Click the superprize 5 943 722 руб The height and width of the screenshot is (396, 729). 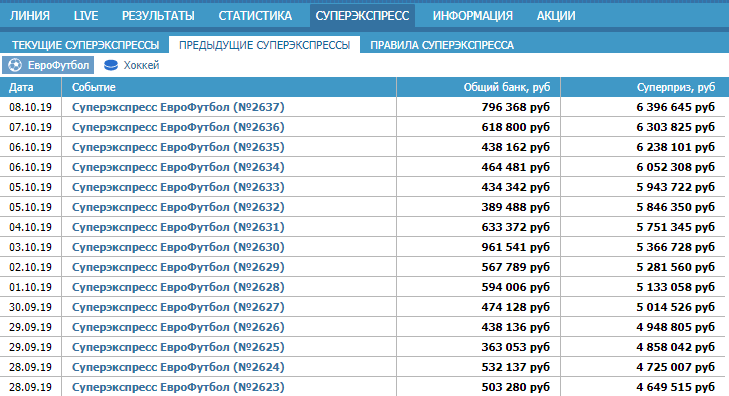click(x=676, y=187)
